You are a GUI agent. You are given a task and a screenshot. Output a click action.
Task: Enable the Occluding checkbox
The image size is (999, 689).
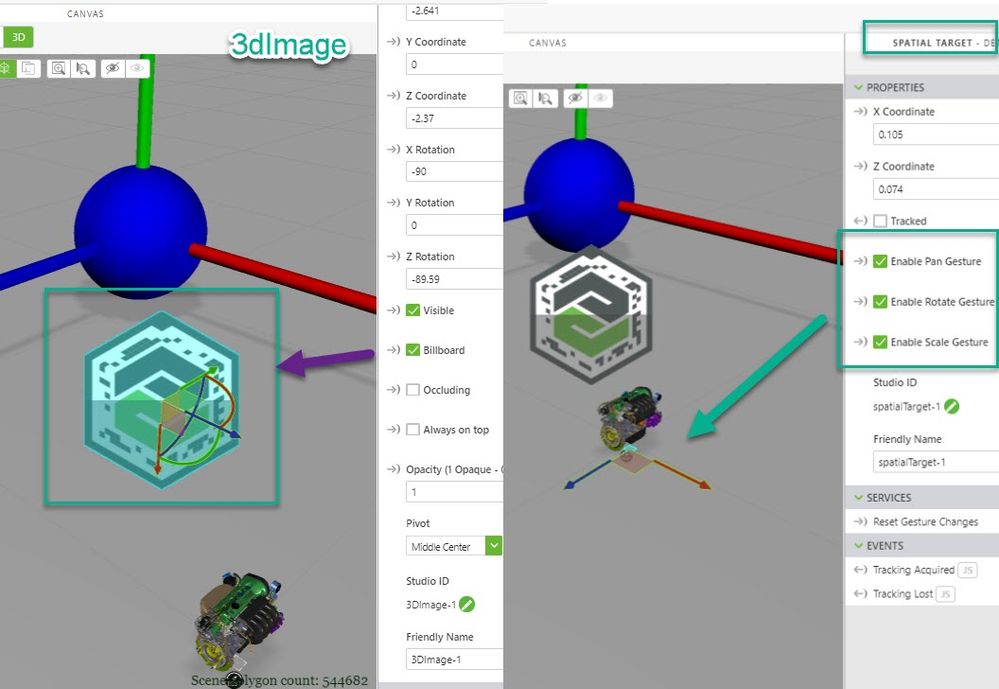[x=413, y=389]
